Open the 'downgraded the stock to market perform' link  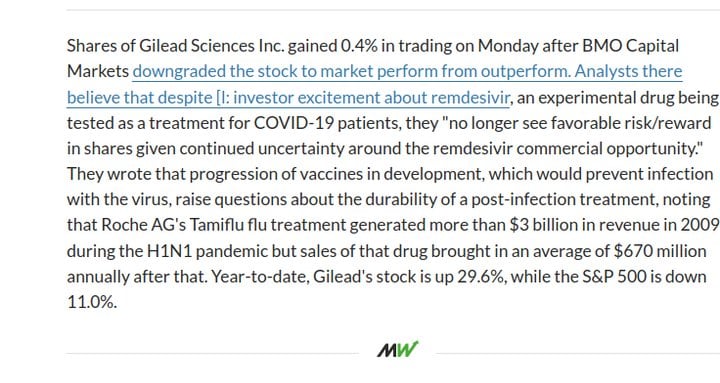[285, 72]
